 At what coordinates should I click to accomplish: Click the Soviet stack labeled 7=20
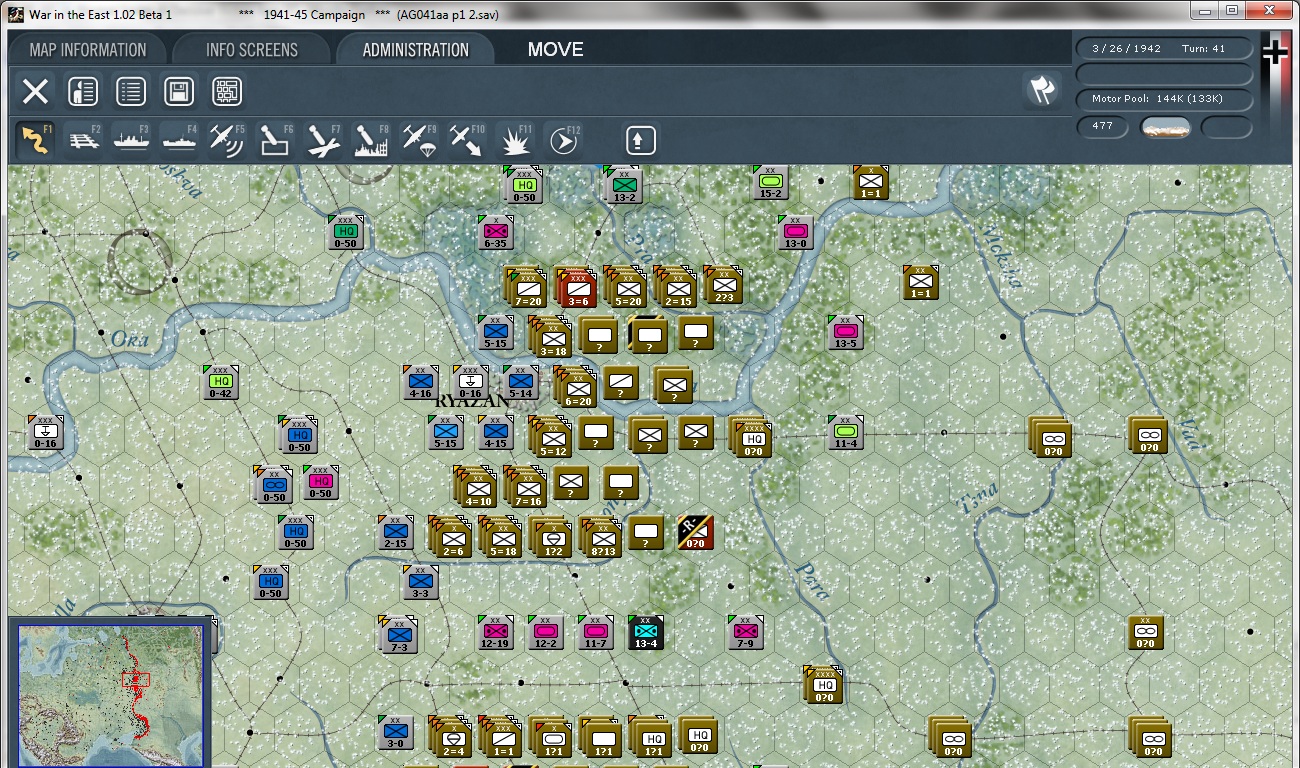[x=526, y=287]
